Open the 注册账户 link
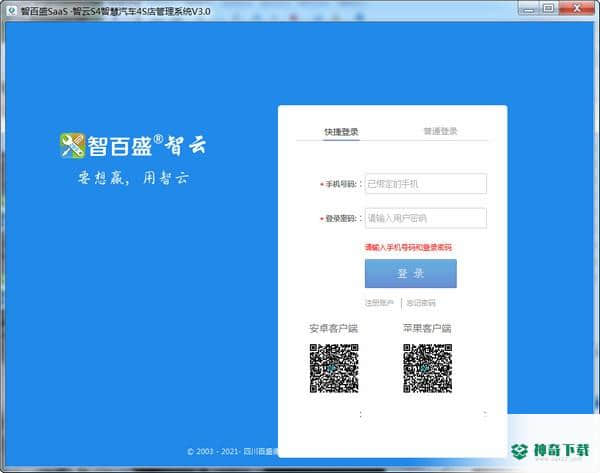This screenshot has width=600, height=473. point(379,303)
